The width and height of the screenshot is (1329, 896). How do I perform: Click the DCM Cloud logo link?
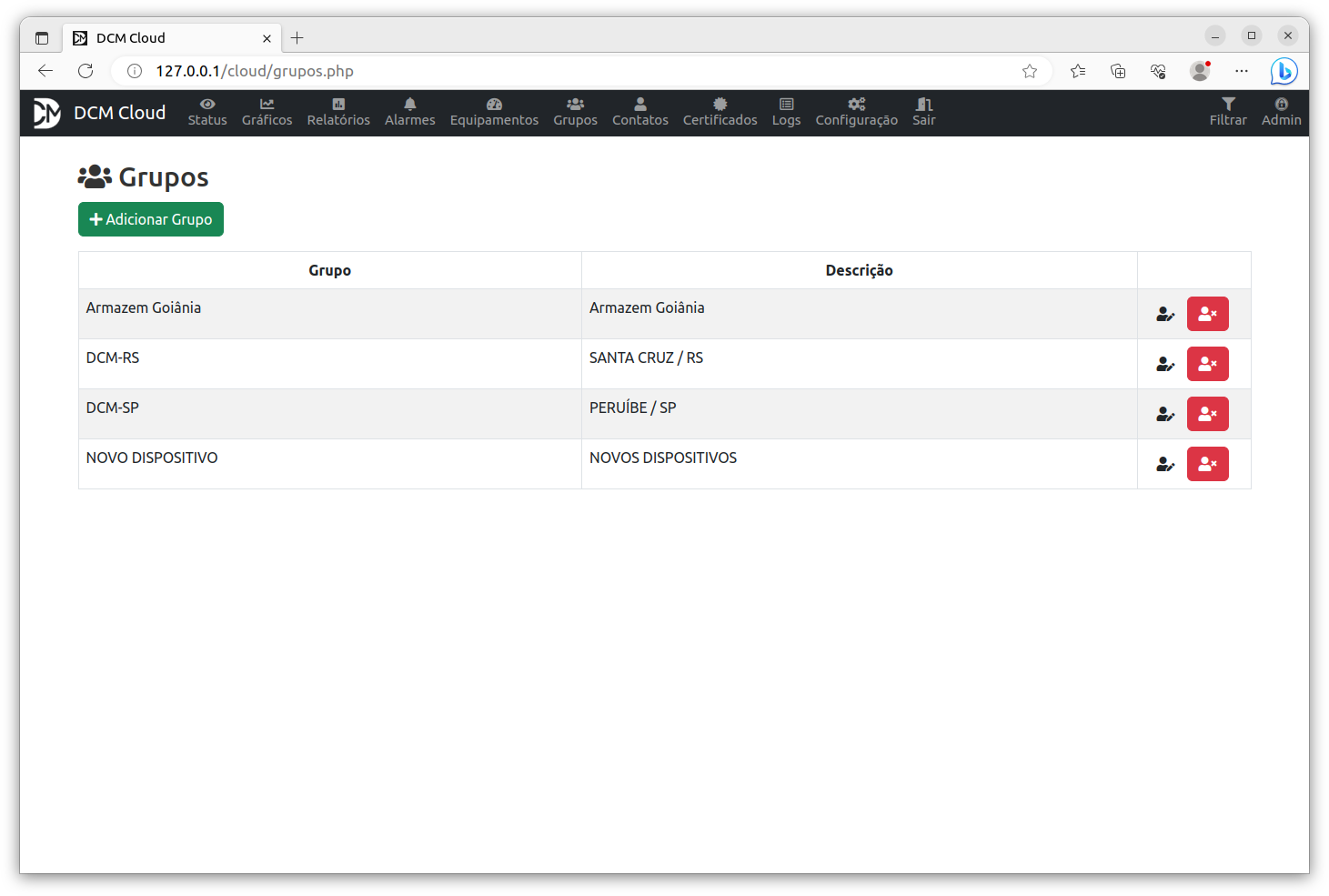[101, 112]
